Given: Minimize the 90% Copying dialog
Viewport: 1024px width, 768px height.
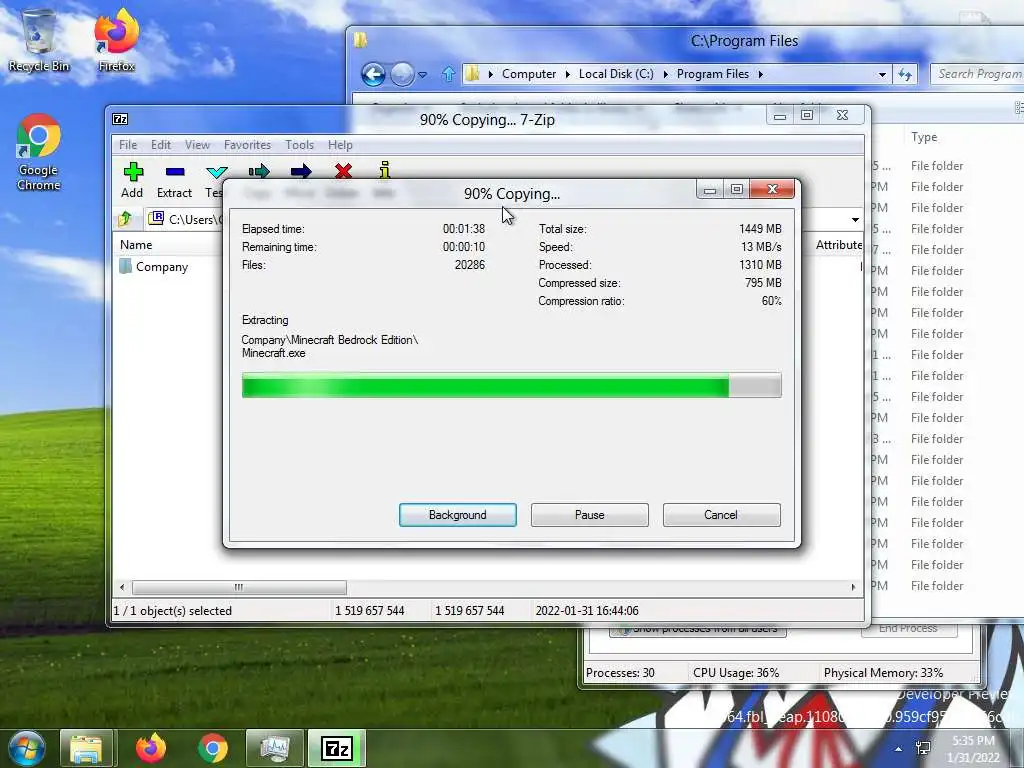Looking at the screenshot, I should click(x=710, y=189).
